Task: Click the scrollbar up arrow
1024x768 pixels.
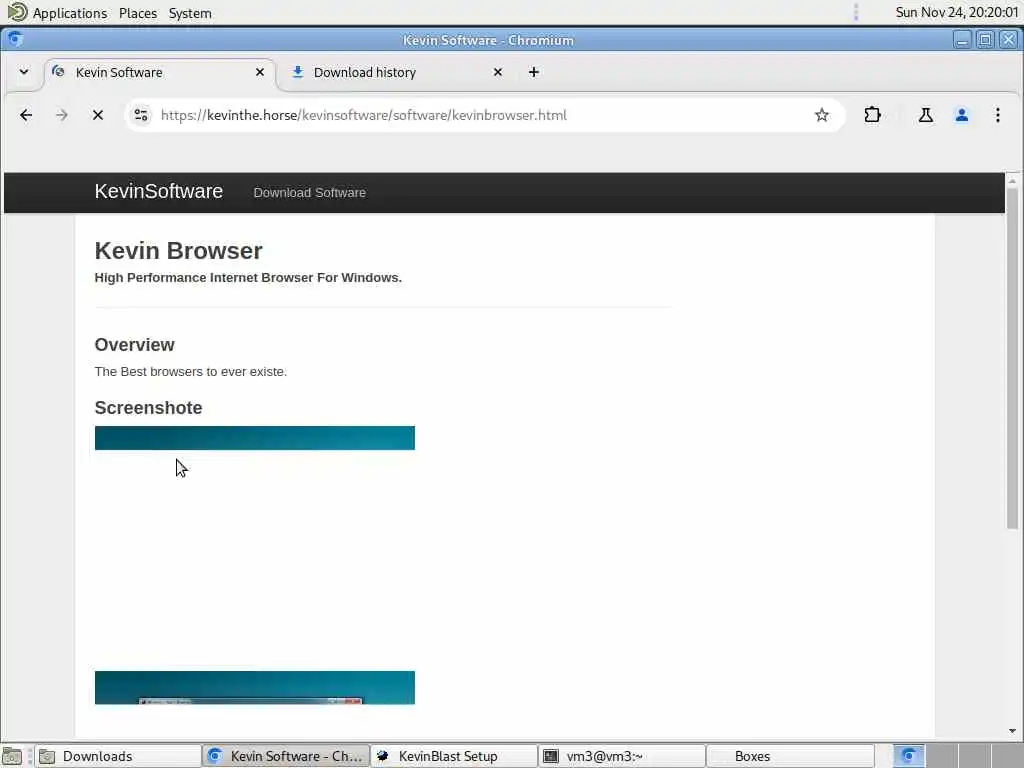Action: pos(1012,180)
